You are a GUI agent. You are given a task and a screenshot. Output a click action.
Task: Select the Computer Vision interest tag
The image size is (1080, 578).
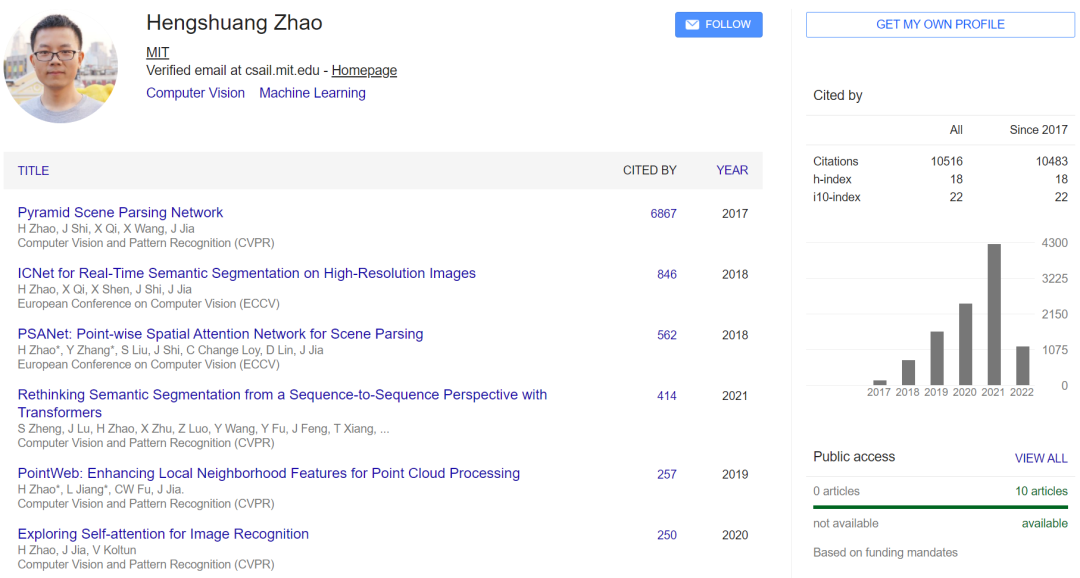coord(195,93)
